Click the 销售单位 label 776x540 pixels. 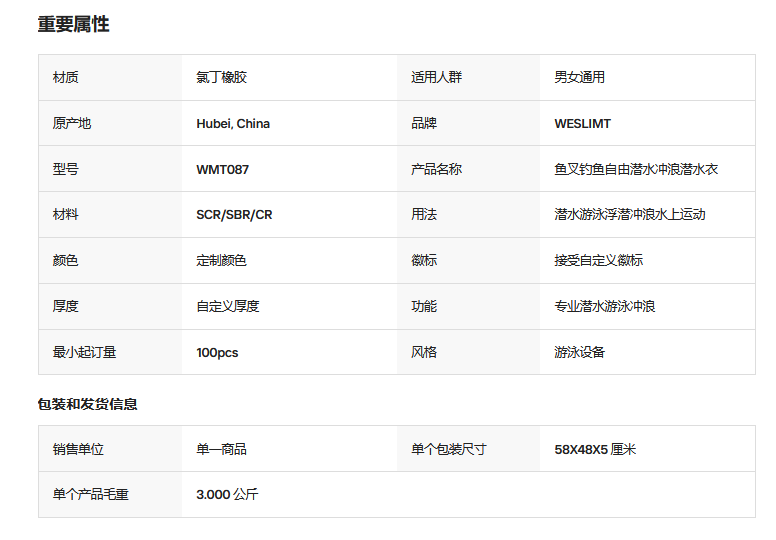tap(78, 449)
